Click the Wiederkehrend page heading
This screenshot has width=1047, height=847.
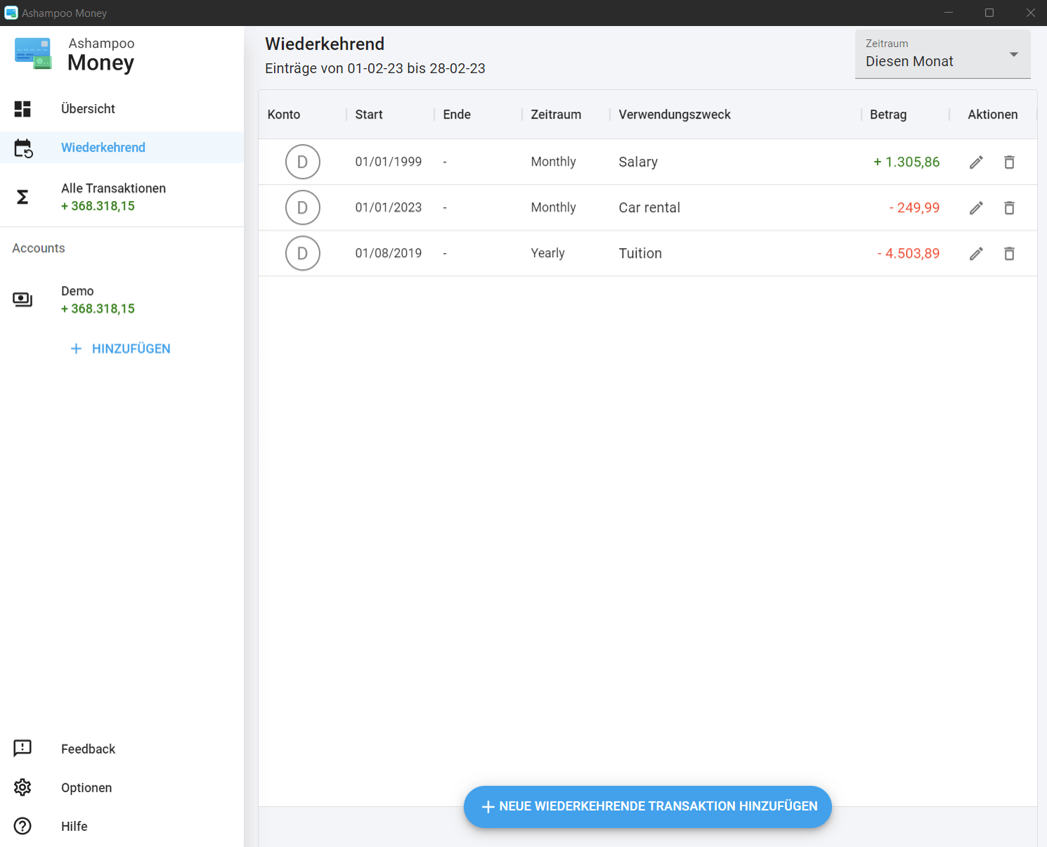click(x=325, y=44)
